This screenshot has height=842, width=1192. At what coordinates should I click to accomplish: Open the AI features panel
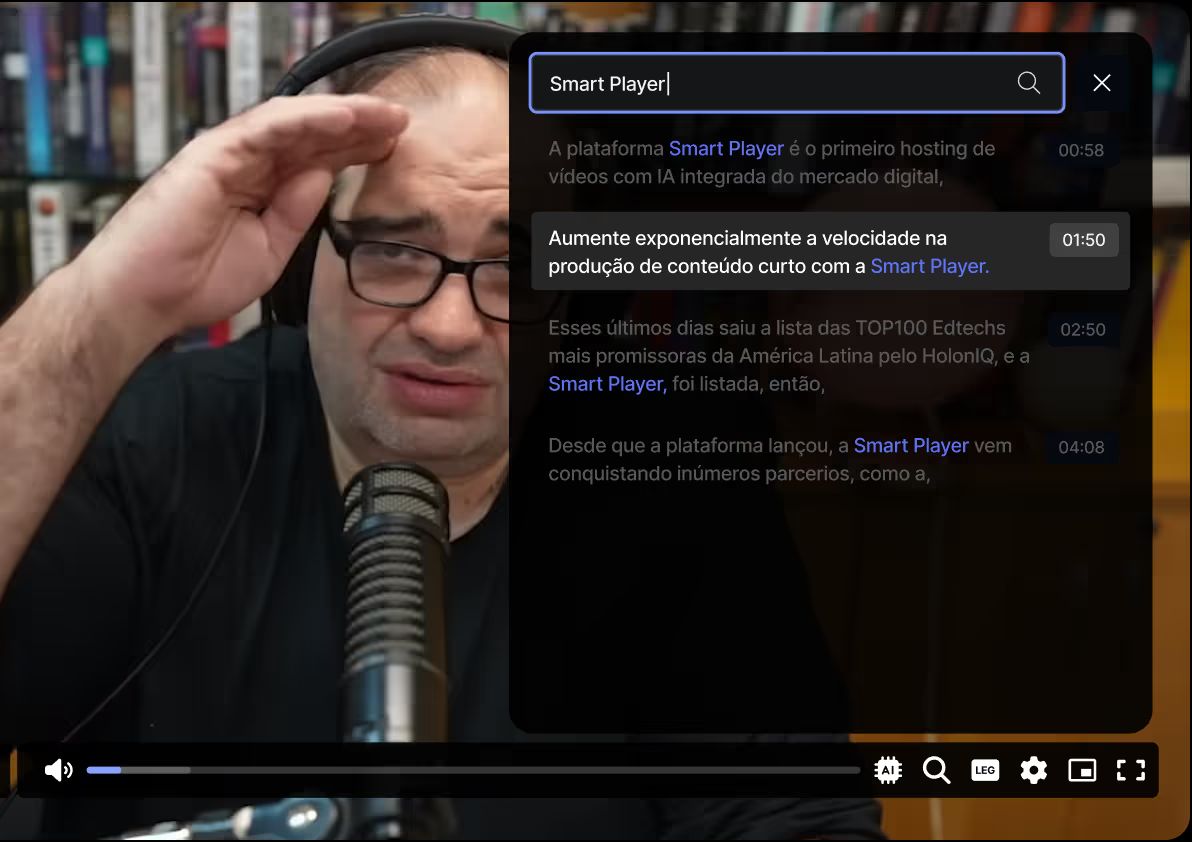(888, 770)
